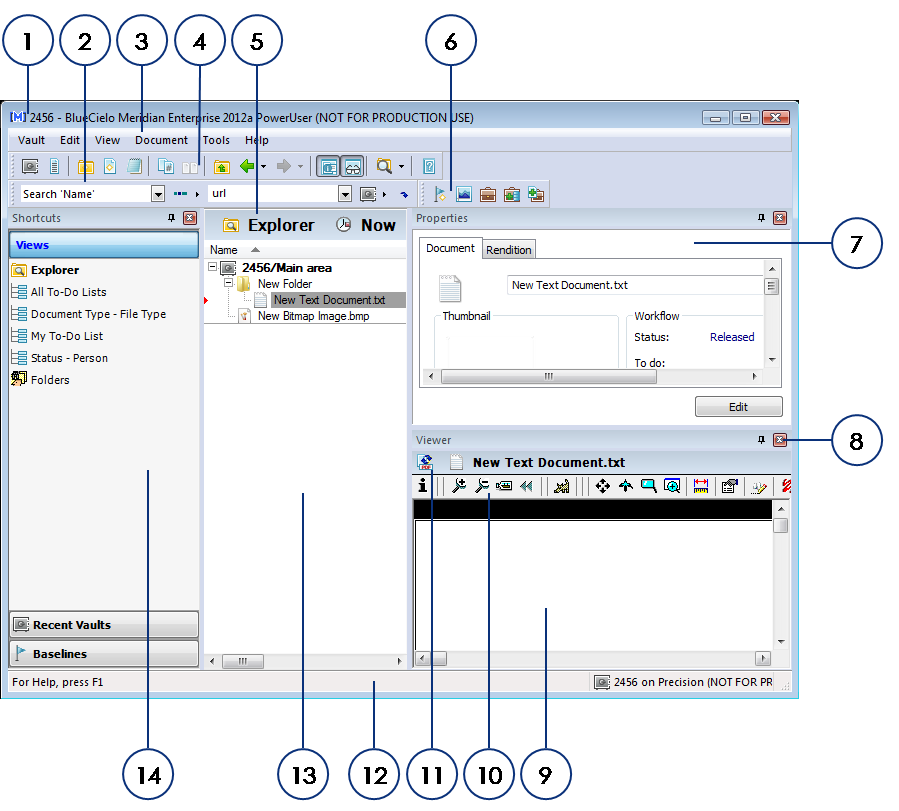Toggle the Properties pane toolbar button
The height and width of the screenshot is (811, 899).
329,167
